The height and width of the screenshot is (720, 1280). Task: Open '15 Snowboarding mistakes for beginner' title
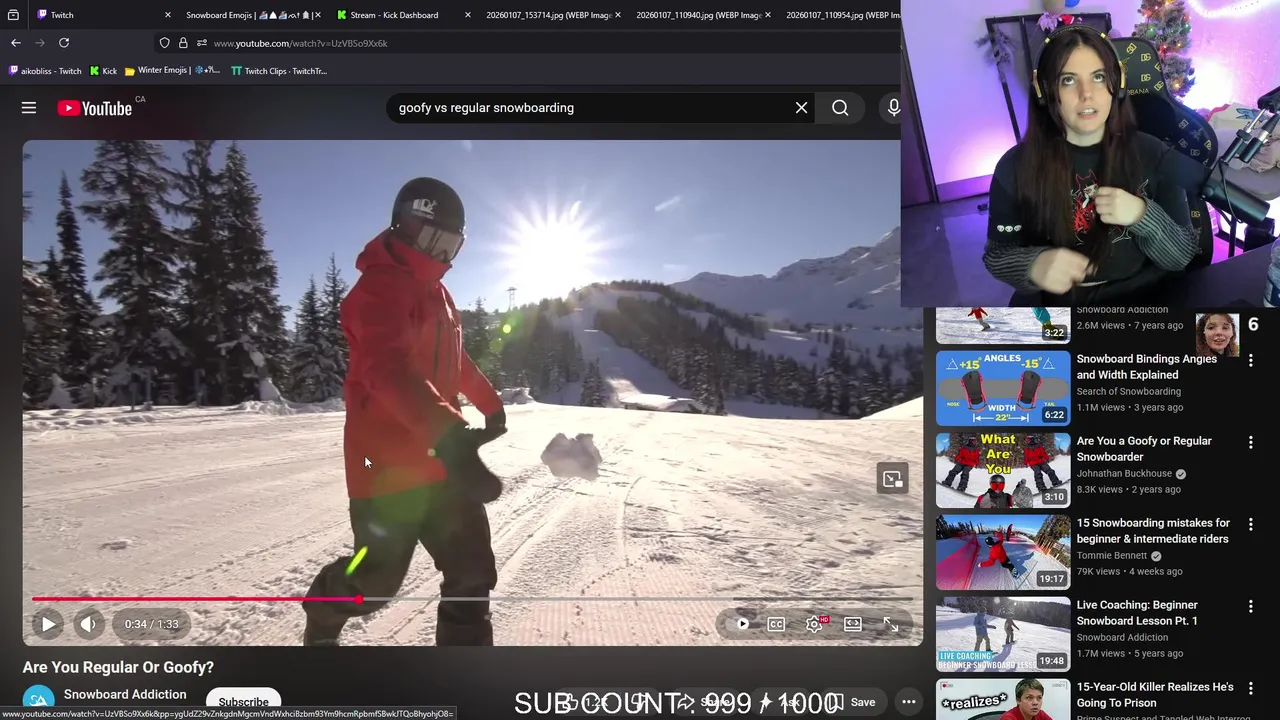point(1153,531)
